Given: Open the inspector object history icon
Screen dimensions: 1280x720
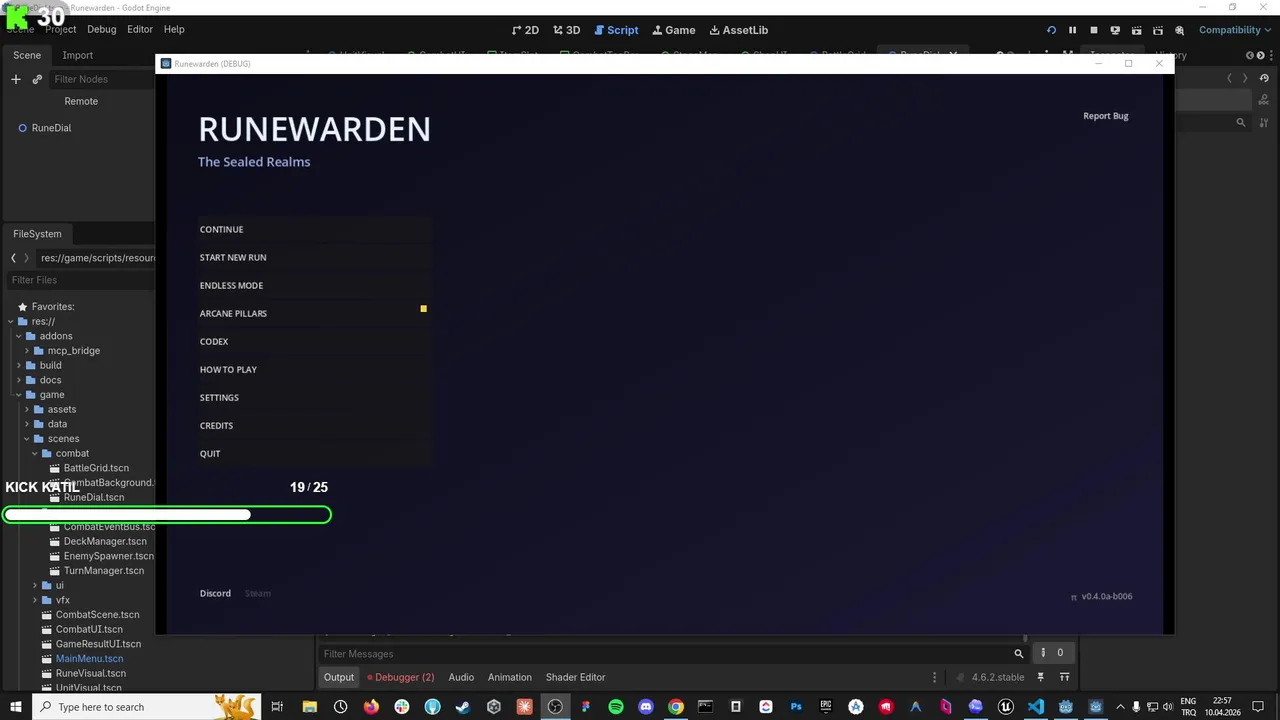Looking at the screenshot, I should click(x=1264, y=78).
